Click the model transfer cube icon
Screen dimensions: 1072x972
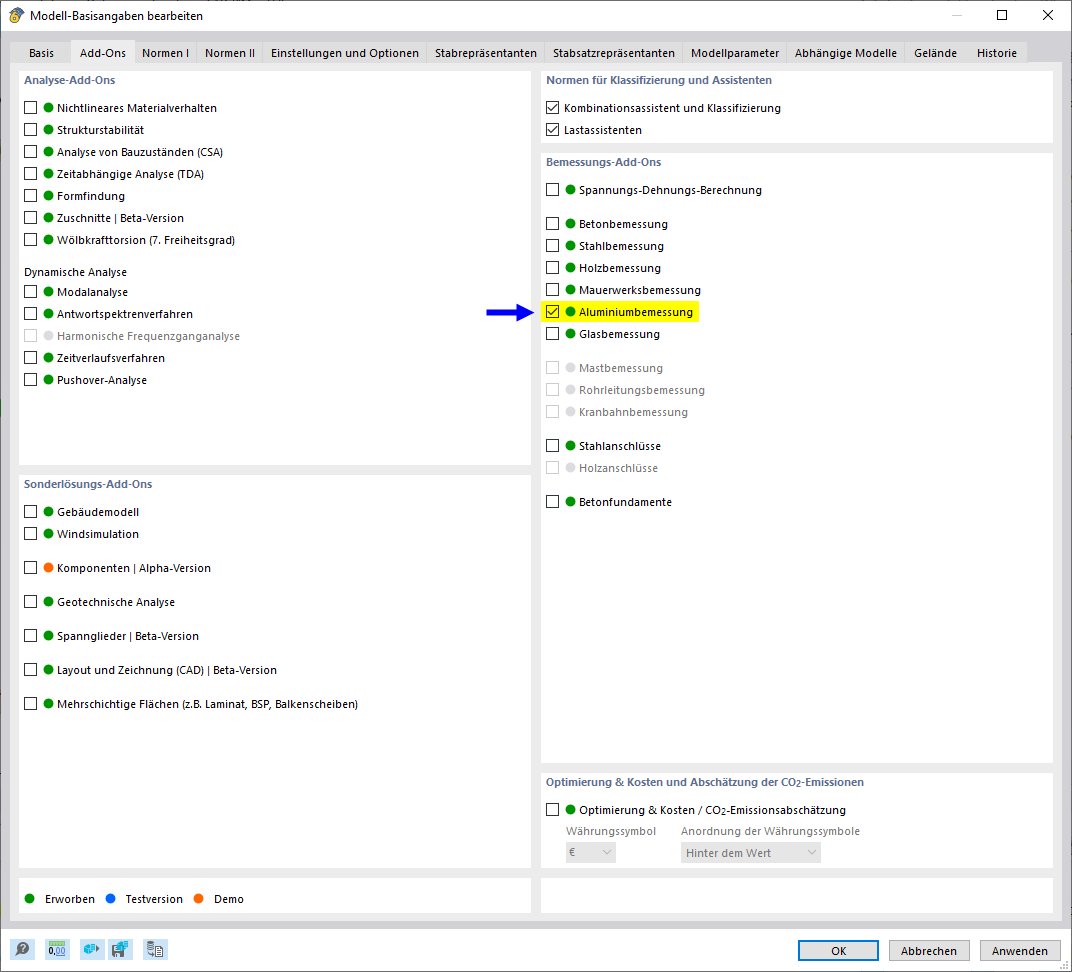coord(91,949)
